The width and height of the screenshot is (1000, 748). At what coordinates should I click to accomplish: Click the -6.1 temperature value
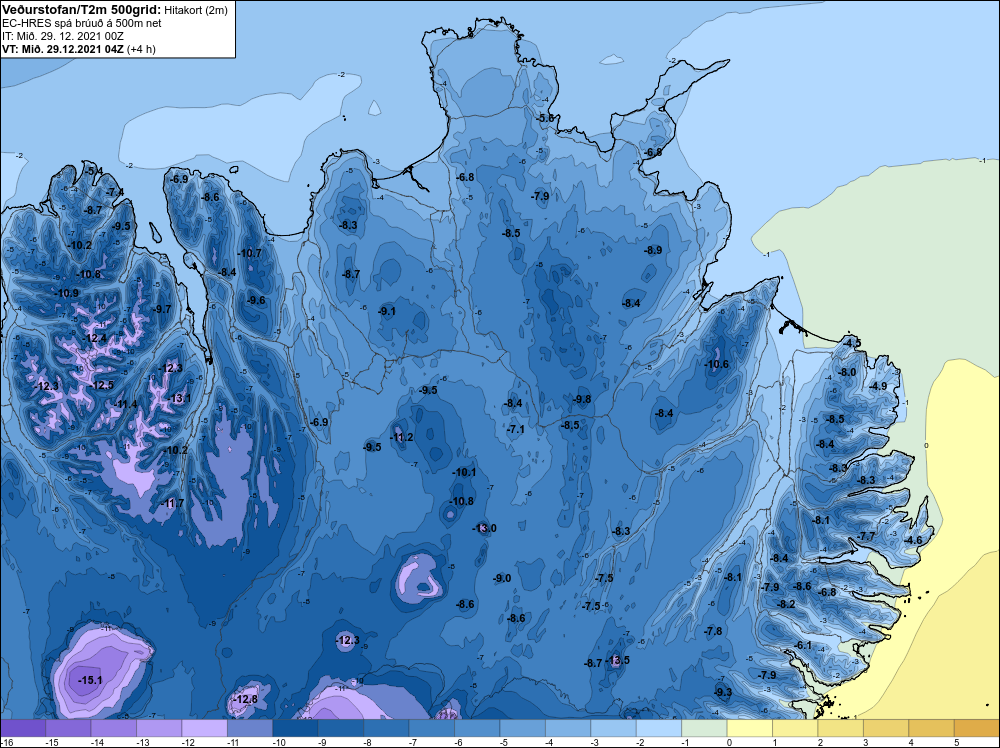(803, 645)
